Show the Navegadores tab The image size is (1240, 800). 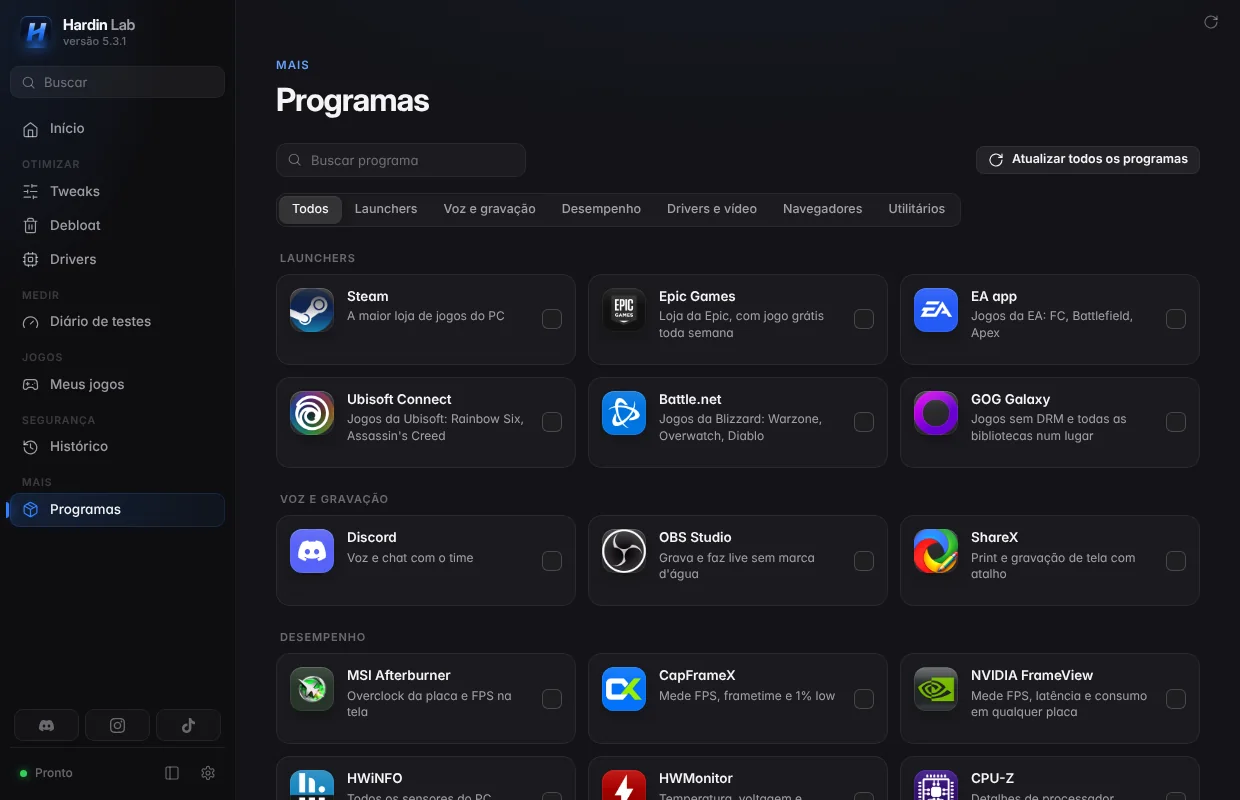pyautogui.click(x=822, y=209)
